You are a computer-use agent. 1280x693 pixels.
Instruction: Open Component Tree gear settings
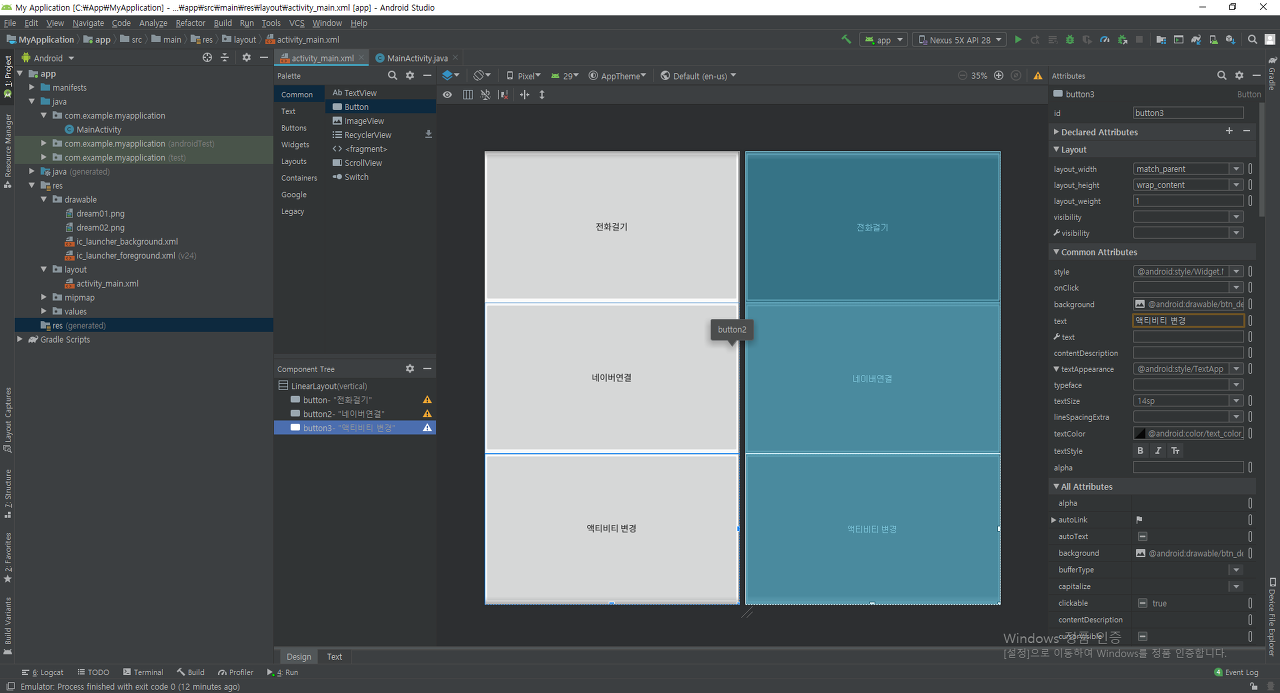pyautogui.click(x=410, y=369)
